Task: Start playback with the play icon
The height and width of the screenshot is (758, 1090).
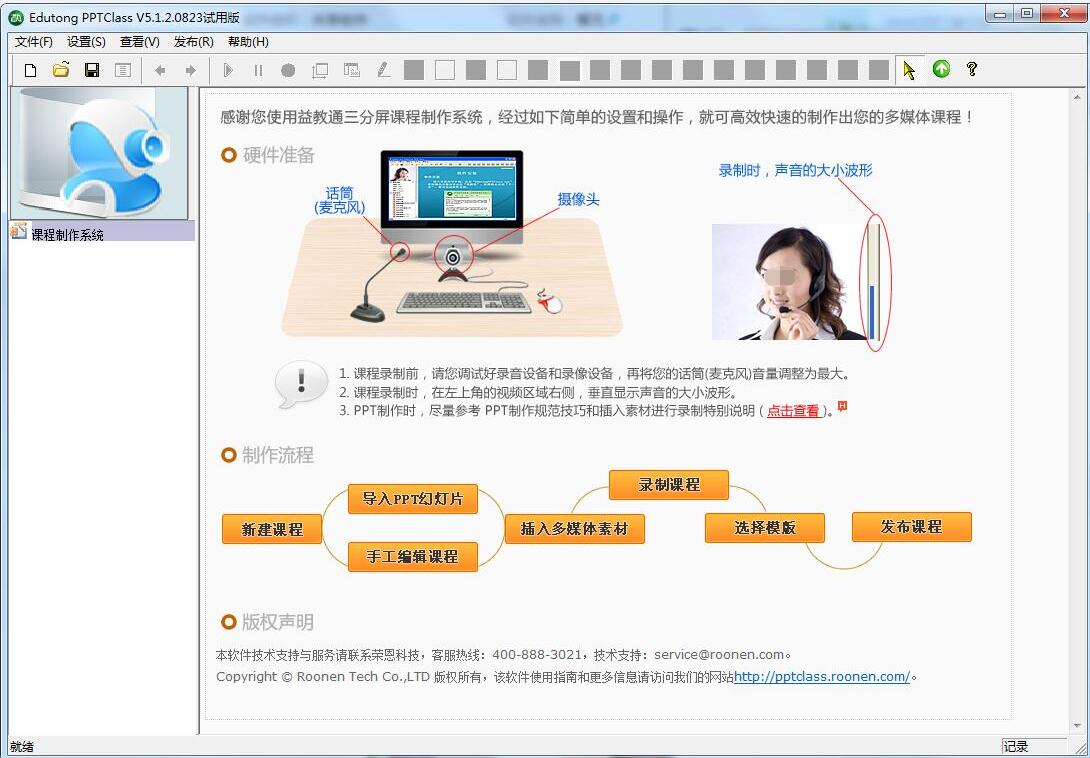Action: point(228,70)
